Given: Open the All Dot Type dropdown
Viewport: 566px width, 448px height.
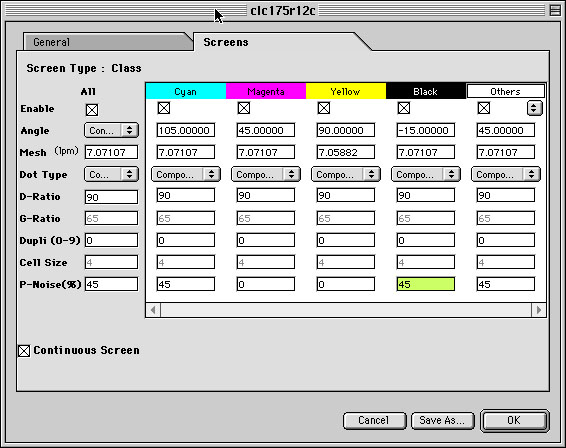Looking at the screenshot, I should pos(111,175).
